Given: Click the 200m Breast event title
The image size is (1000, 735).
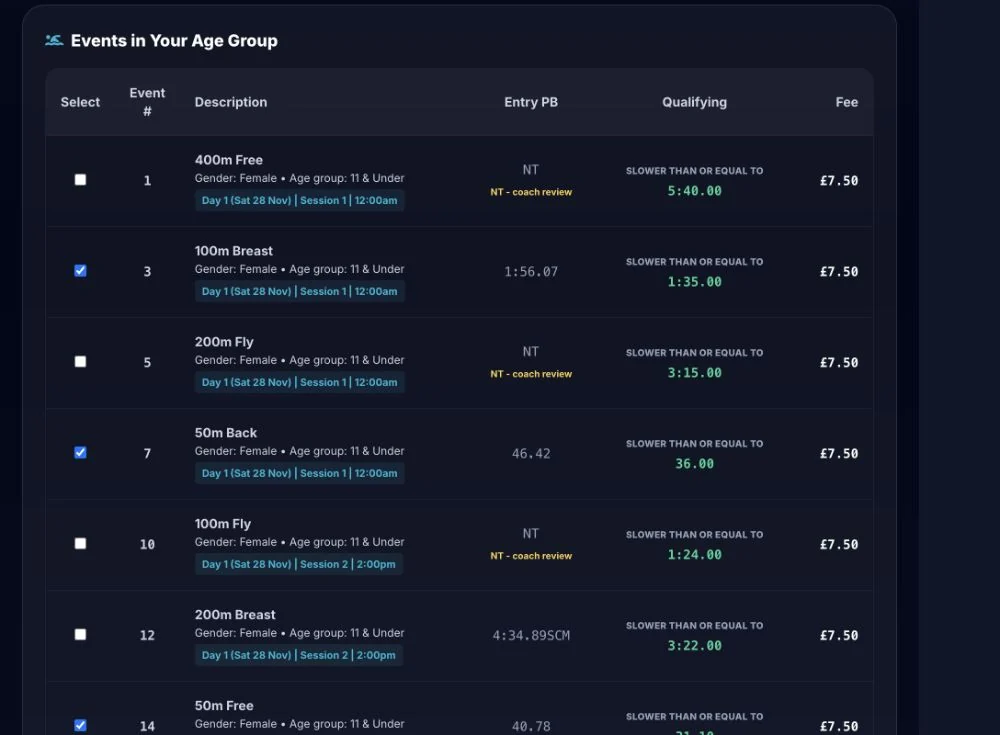Looking at the screenshot, I should click(235, 614).
